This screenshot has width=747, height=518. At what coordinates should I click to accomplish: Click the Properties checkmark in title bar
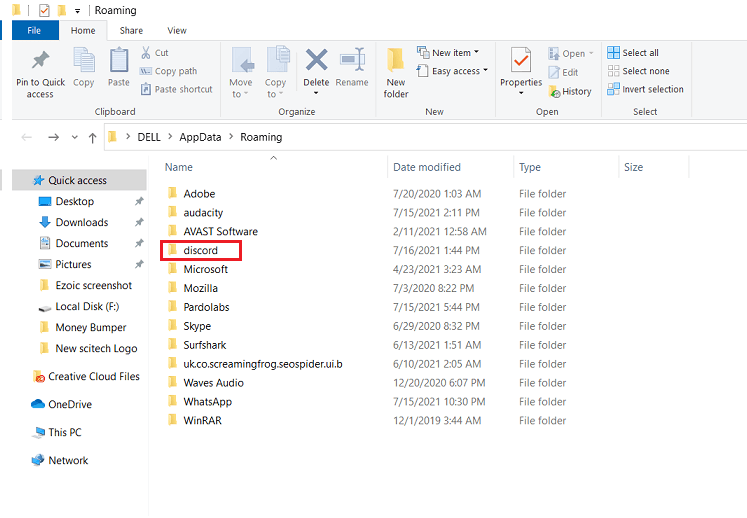click(x=44, y=10)
